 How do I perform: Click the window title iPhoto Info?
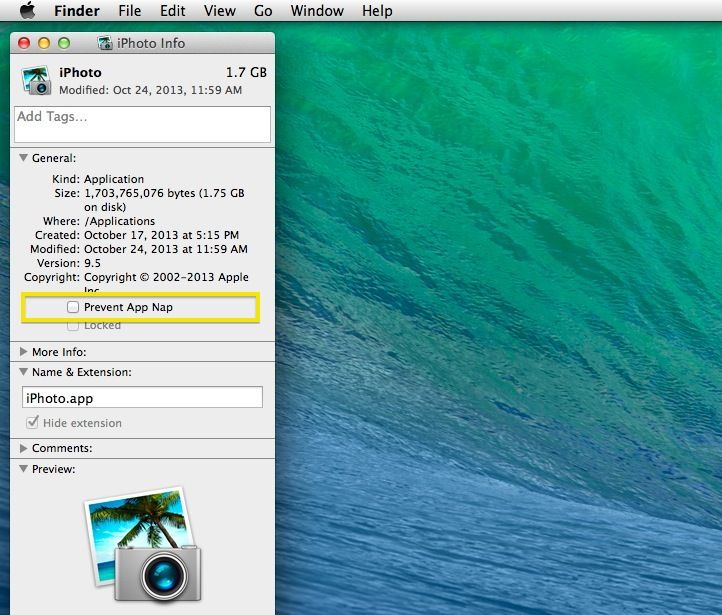(151, 43)
